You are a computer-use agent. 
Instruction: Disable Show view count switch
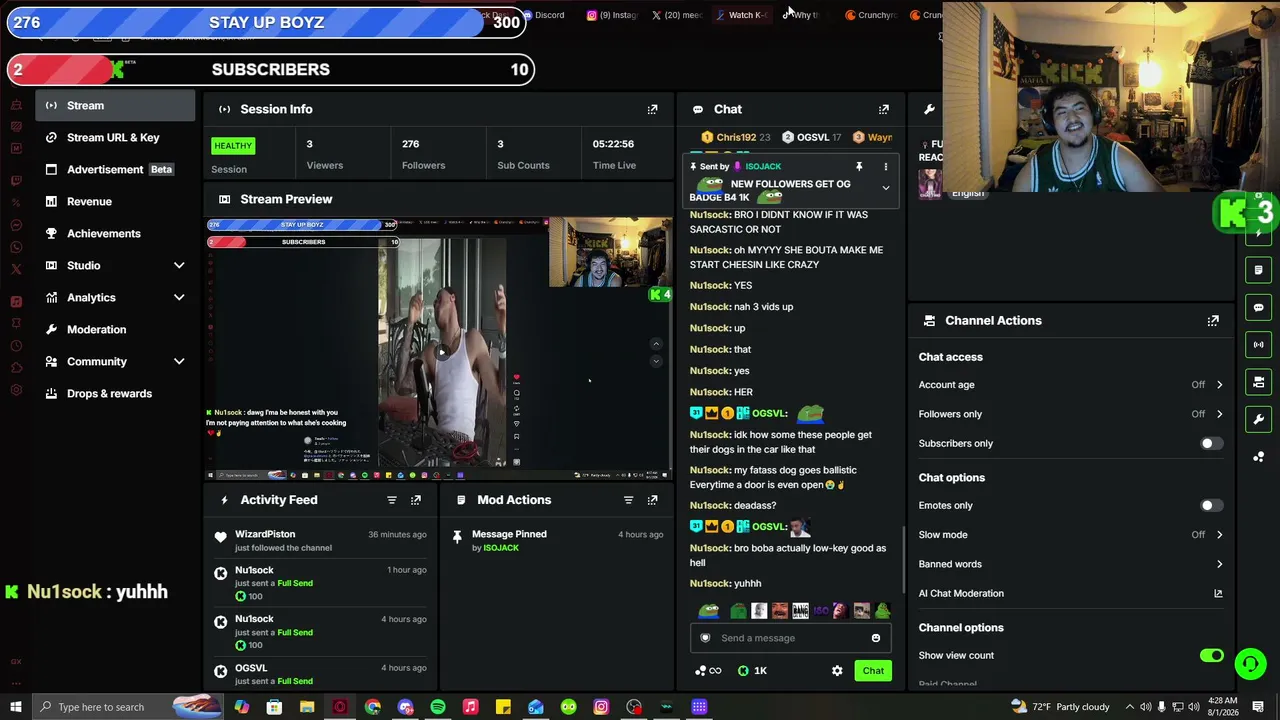coord(1212,656)
